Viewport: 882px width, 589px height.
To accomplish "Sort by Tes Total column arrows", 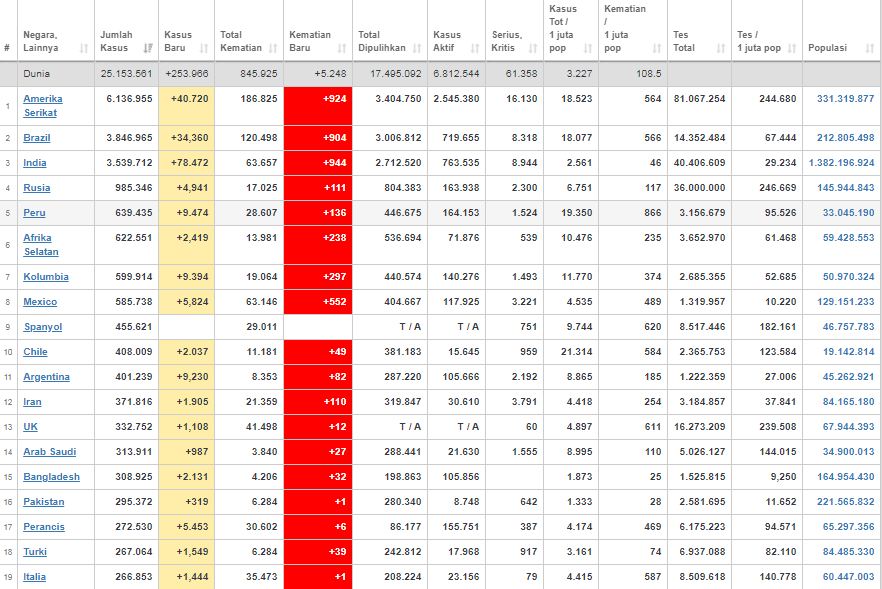I will tap(721, 48).
